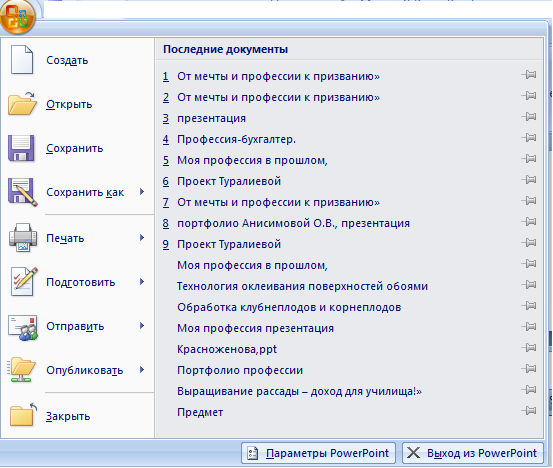Image resolution: width=553 pixels, height=468 pixels.
Task: Pin Обработка клубнеплодов и корнеплодов
Action: (529, 306)
